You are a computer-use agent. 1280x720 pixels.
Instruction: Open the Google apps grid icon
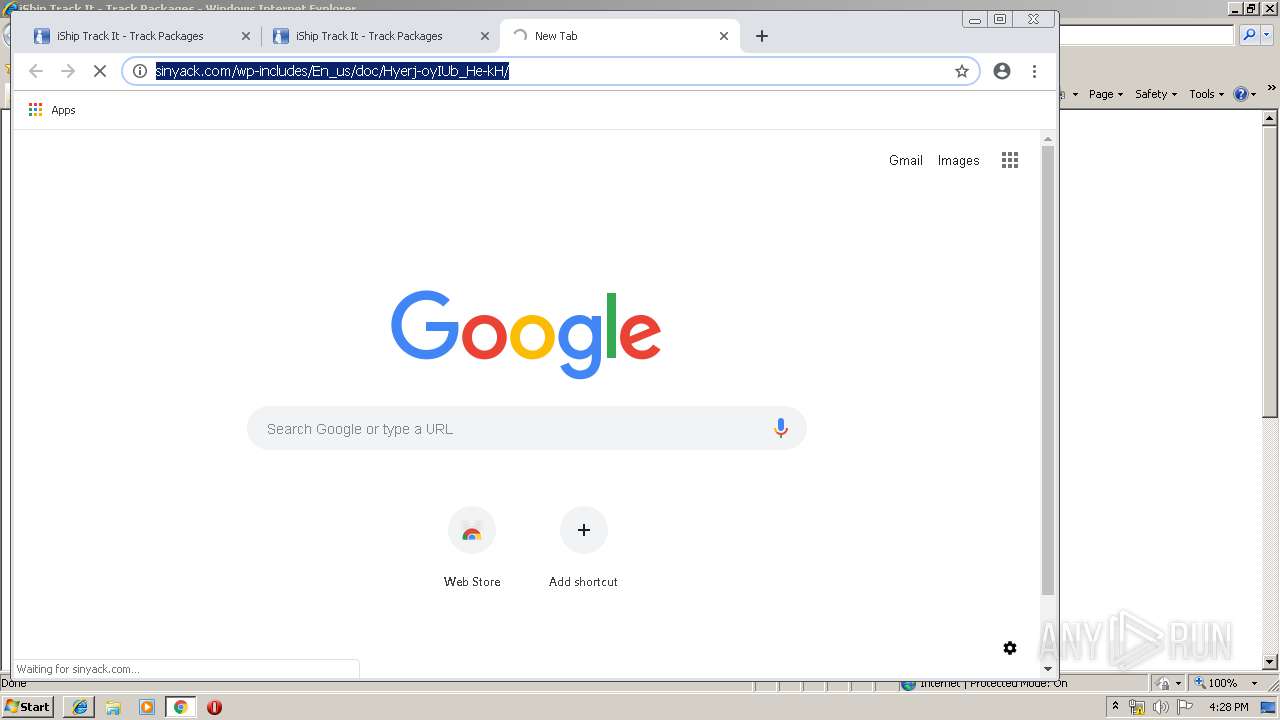point(1010,160)
